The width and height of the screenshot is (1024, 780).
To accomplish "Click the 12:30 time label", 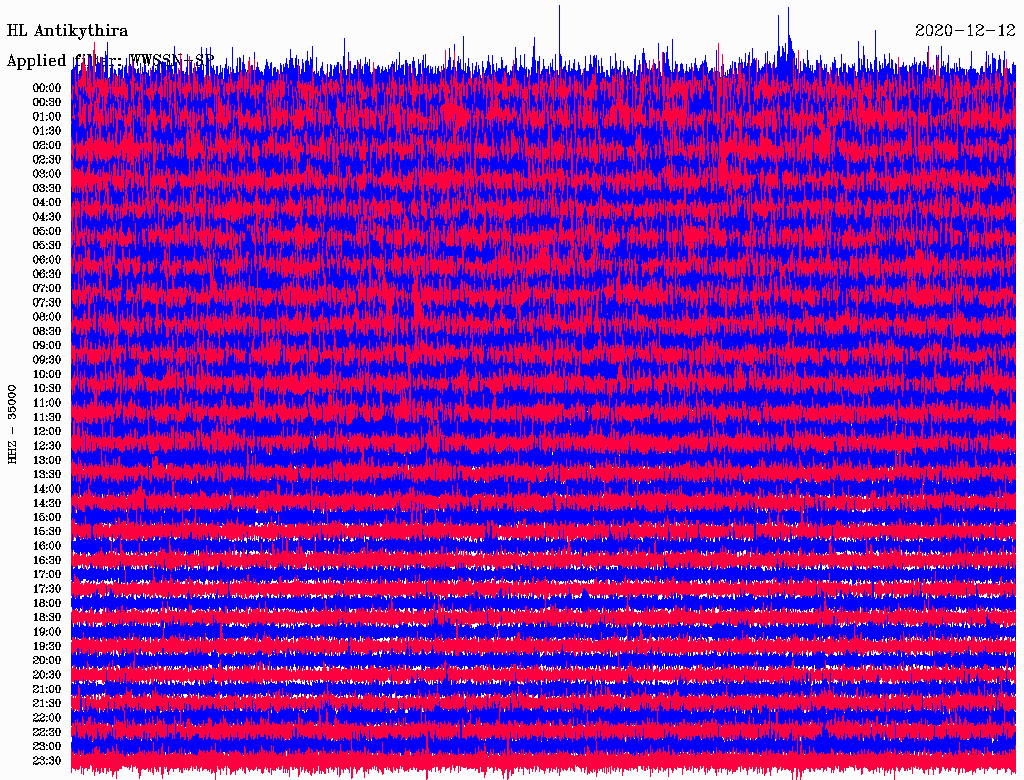I will [47, 446].
